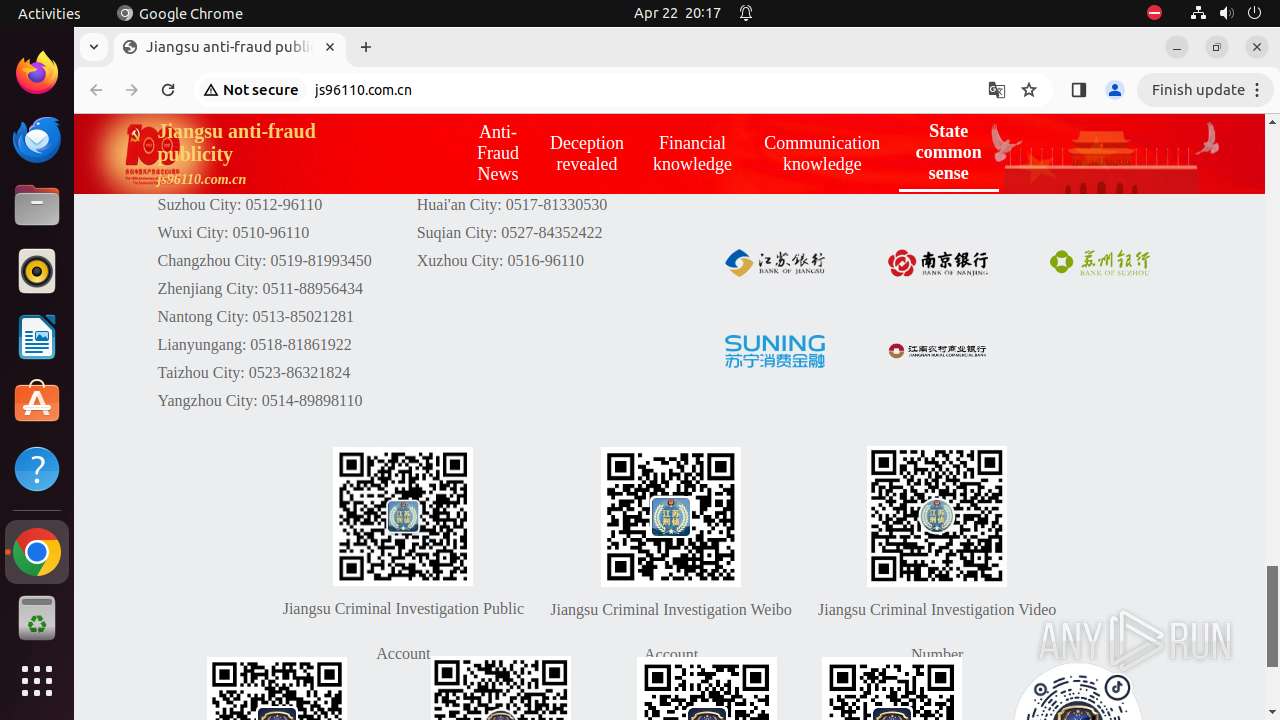Open a new browser tab

[x=366, y=47]
